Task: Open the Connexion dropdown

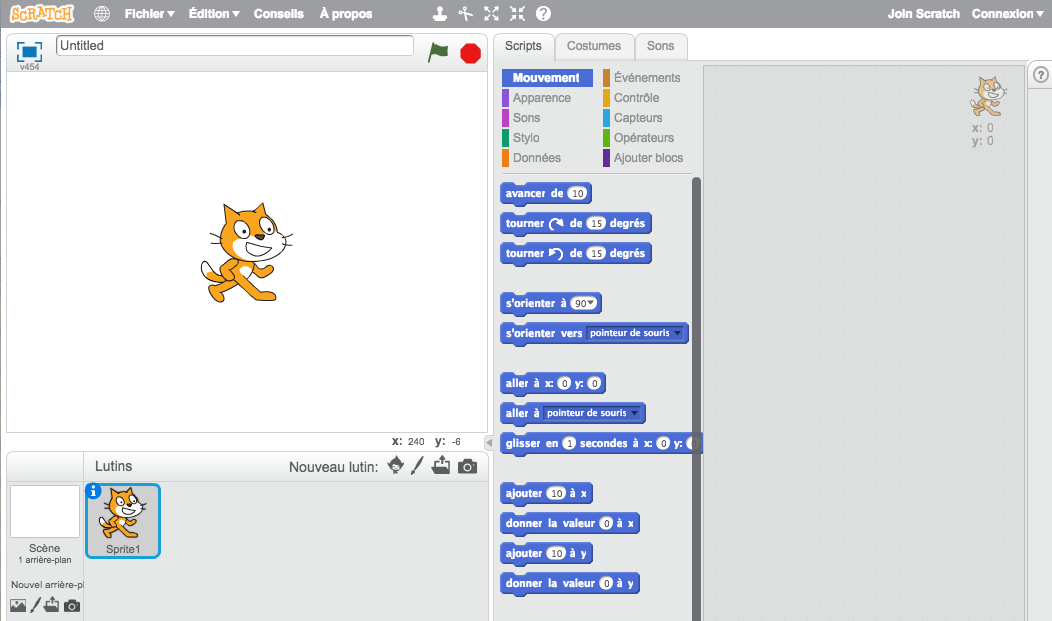Action: (x=1007, y=13)
